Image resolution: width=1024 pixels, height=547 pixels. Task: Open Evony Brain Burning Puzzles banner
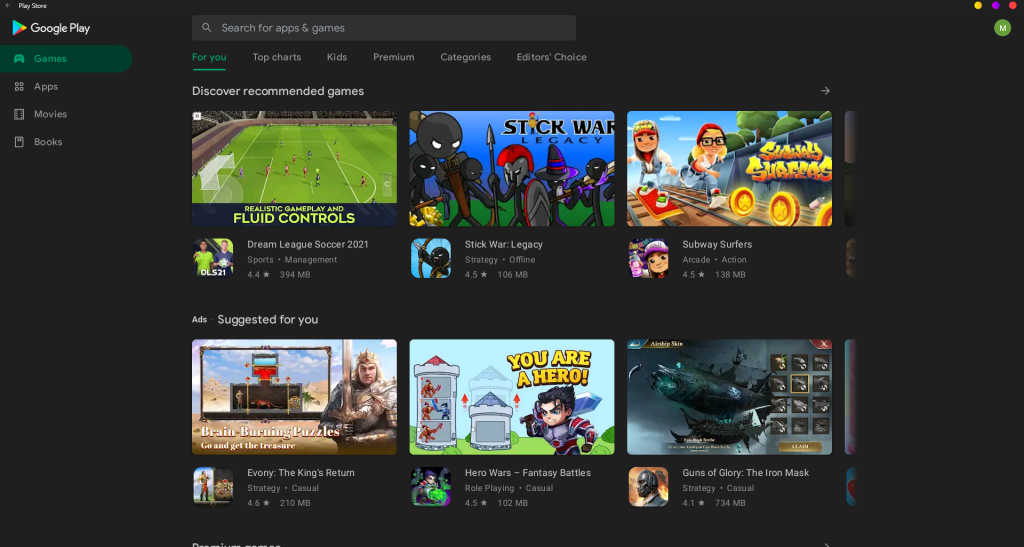coord(295,397)
